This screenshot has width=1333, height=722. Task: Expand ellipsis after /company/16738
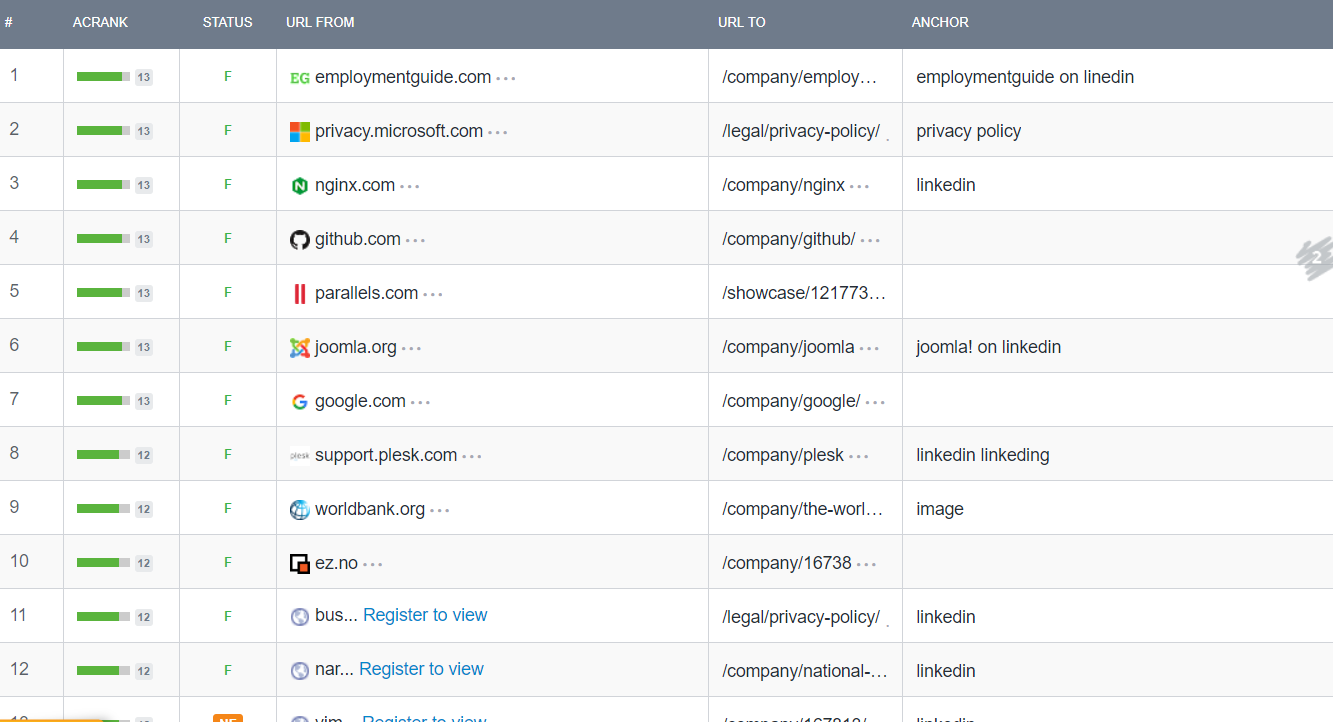[867, 564]
